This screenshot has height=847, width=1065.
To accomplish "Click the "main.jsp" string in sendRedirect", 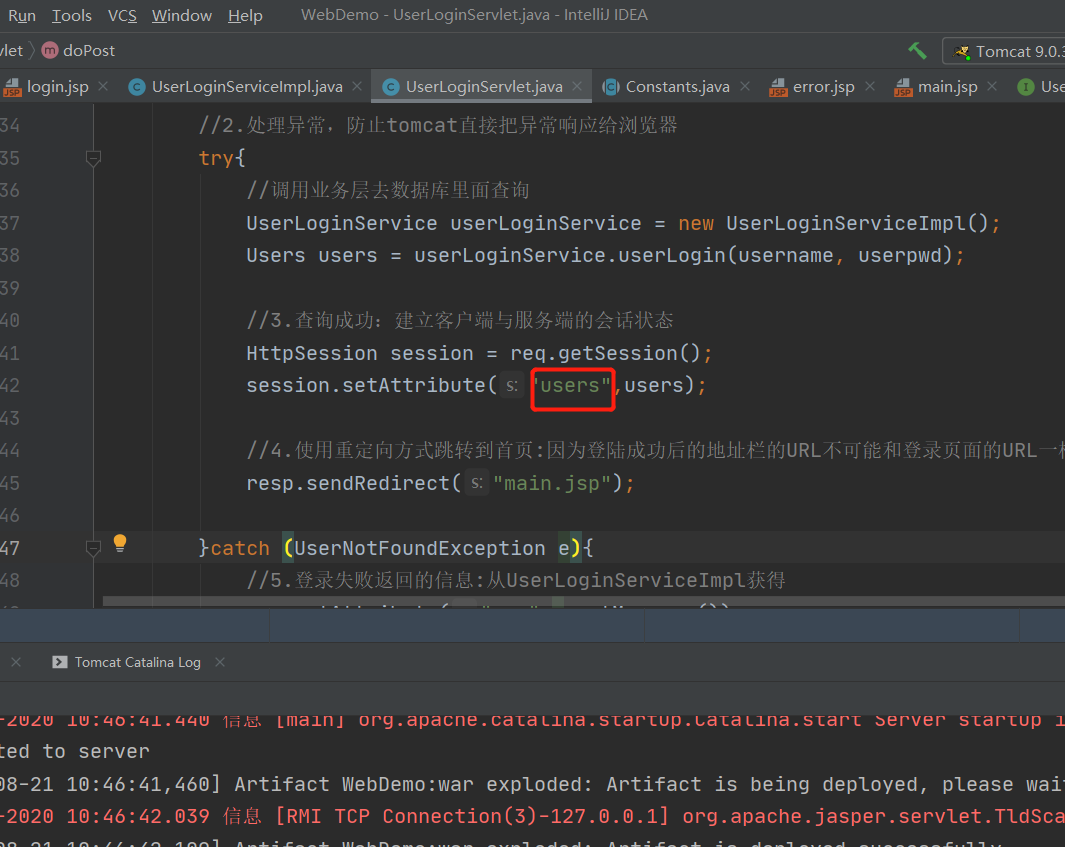I will 552,484.
